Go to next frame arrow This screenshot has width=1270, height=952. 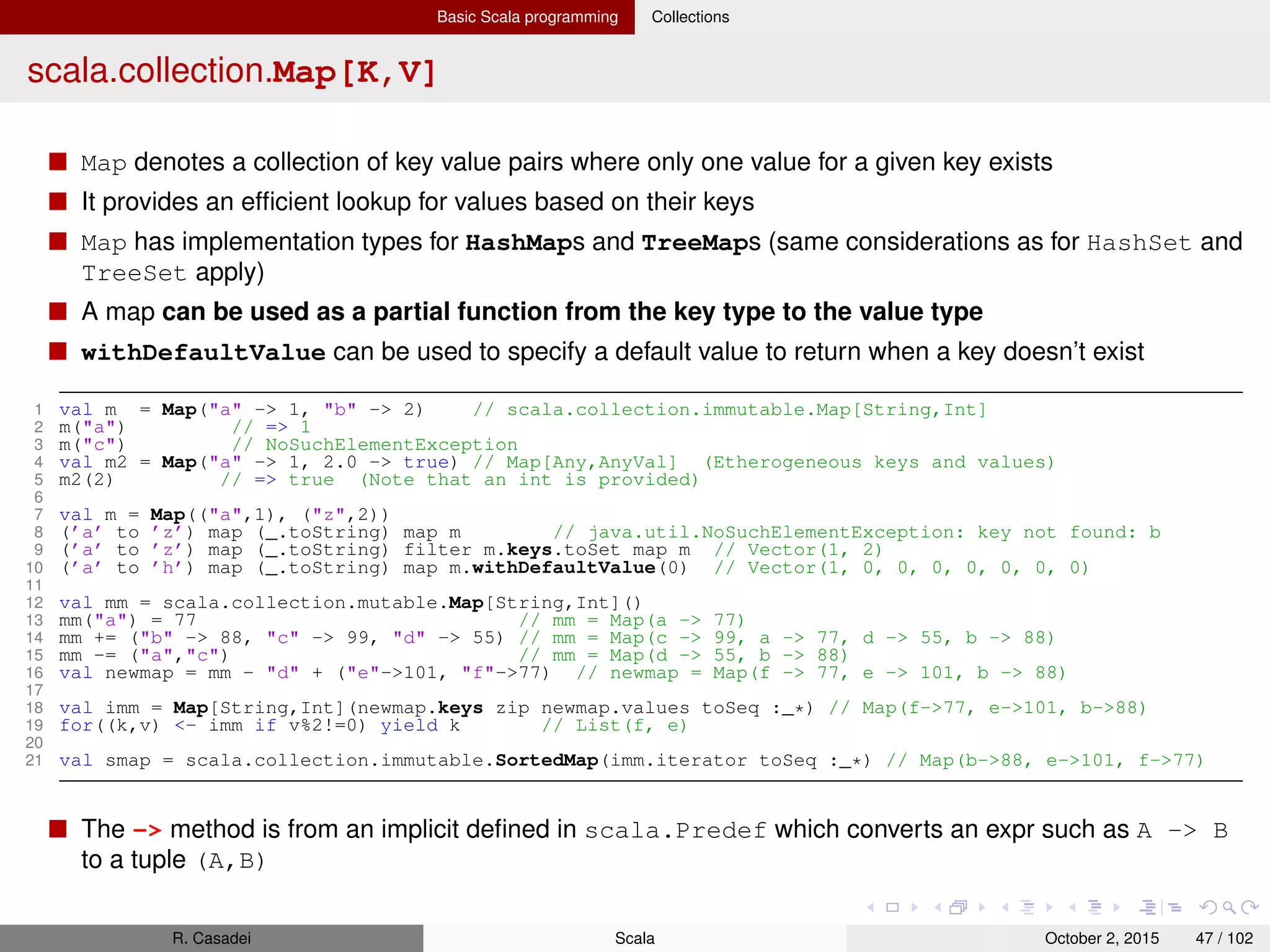pyautogui.click(x=982, y=907)
